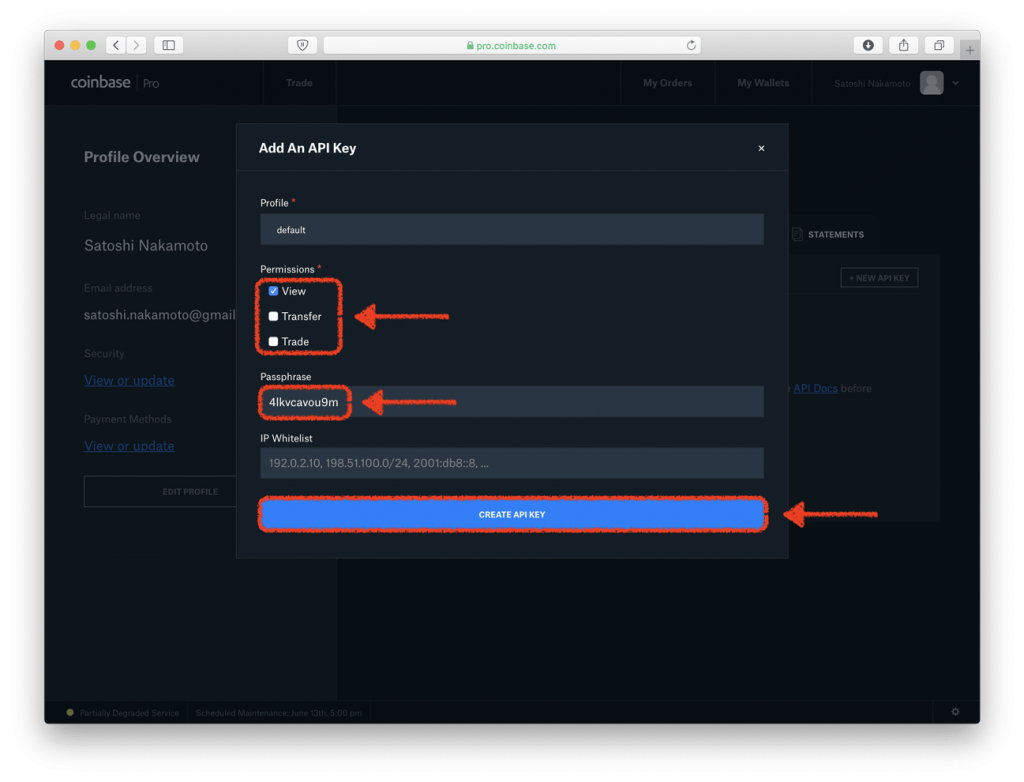Expand the account dropdown chevron
This screenshot has height=782, width=1024.
pos(955,83)
